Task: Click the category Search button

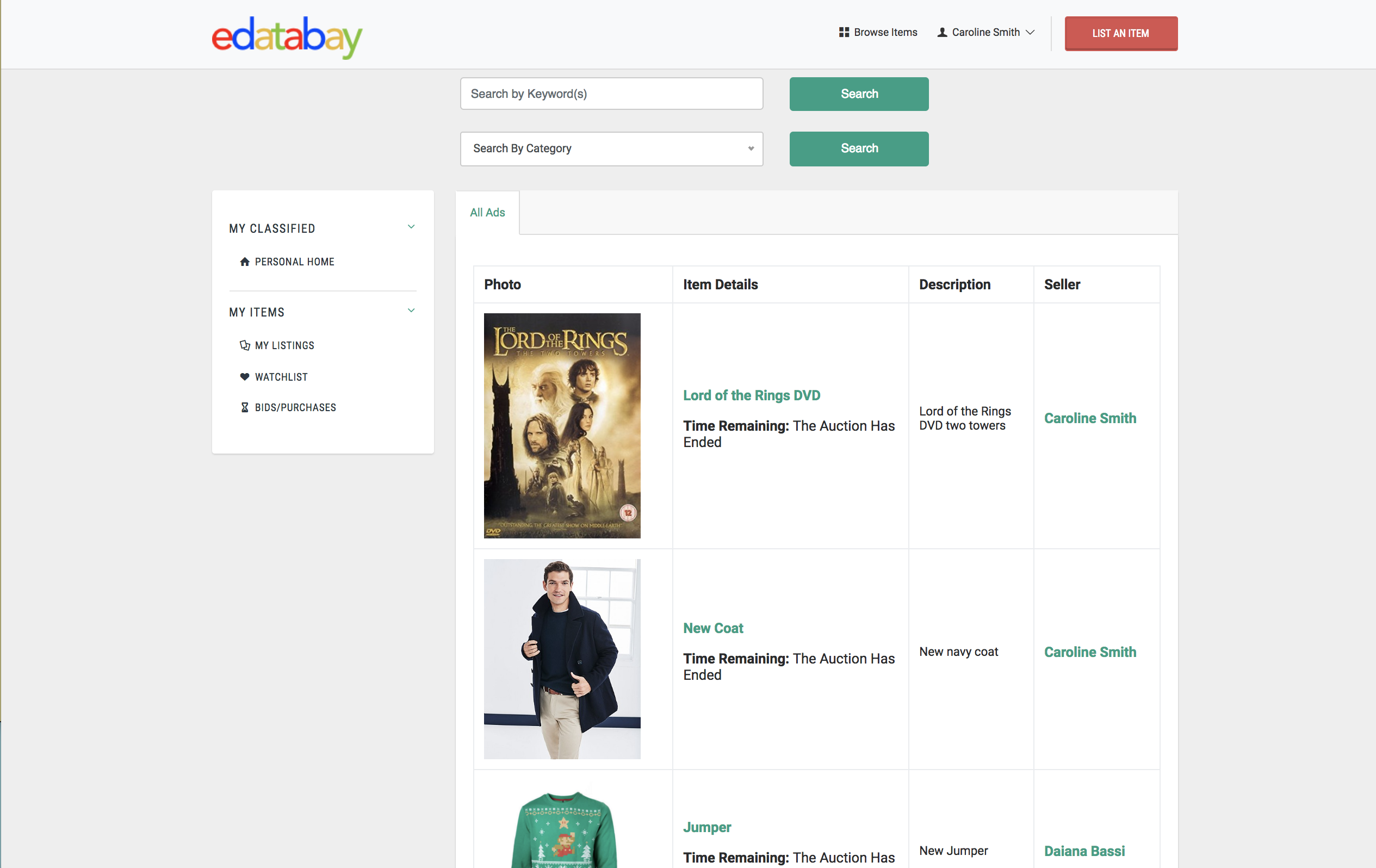Action: point(858,148)
